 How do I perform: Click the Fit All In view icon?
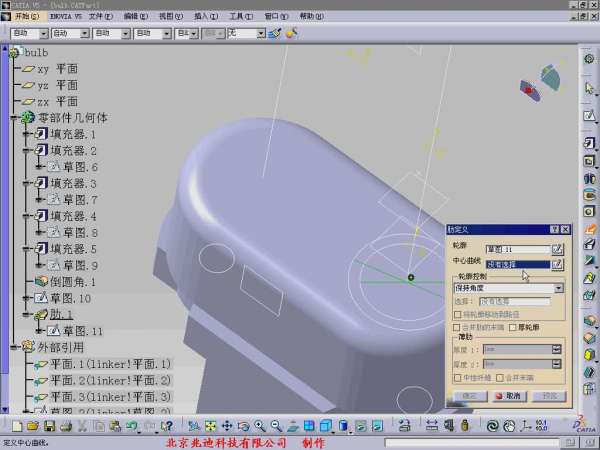tap(210, 426)
